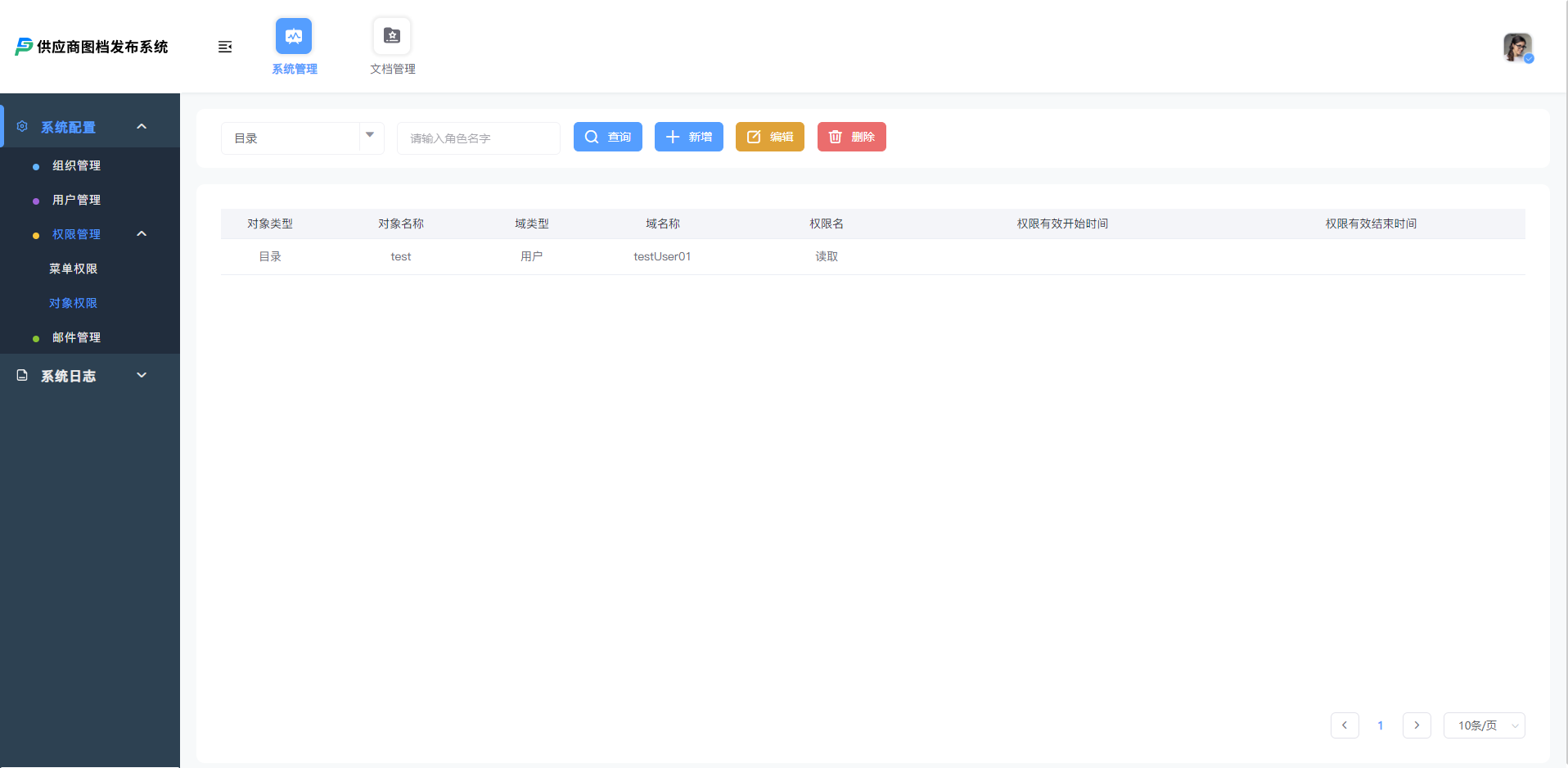Open 邮件管理 in the sidebar
Screen dimensions: 1568x768
(x=76, y=337)
